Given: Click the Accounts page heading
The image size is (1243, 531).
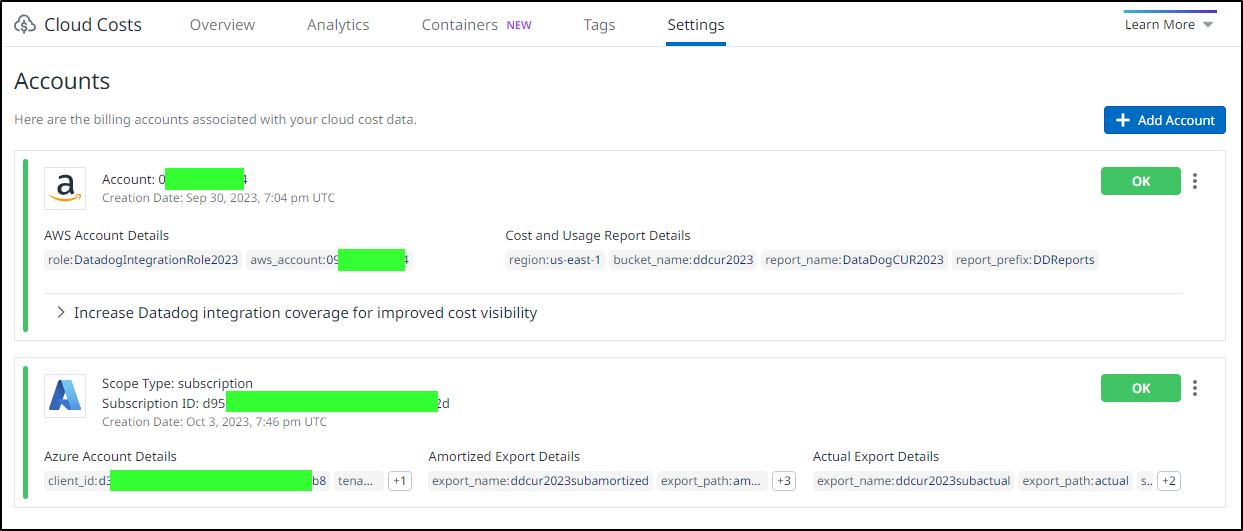Looking at the screenshot, I should 62,81.
